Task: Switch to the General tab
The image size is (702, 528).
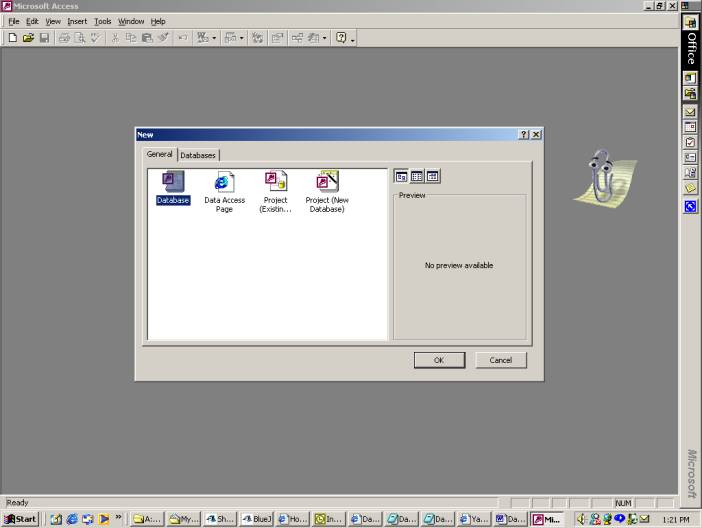Action: 159,154
